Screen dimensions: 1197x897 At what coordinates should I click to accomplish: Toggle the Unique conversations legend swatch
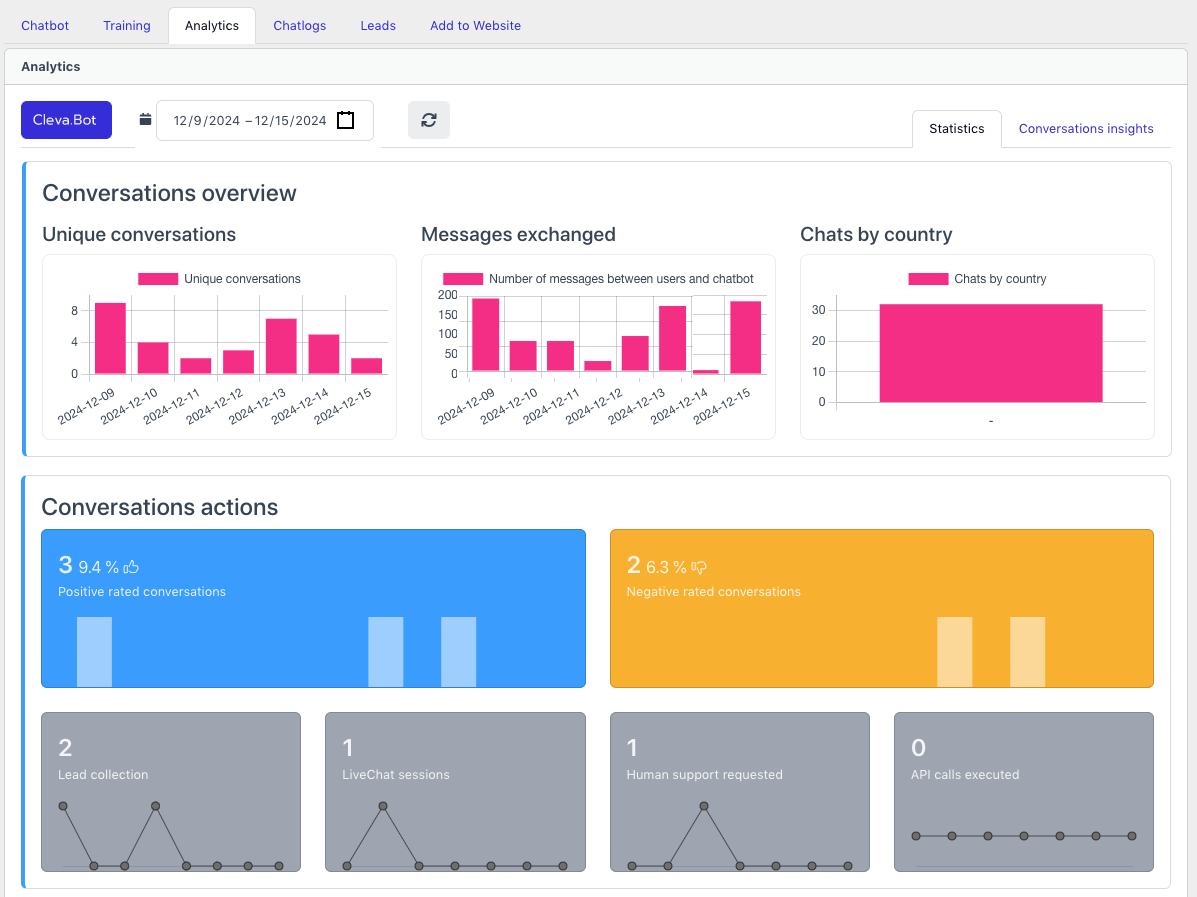pyautogui.click(x=158, y=279)
